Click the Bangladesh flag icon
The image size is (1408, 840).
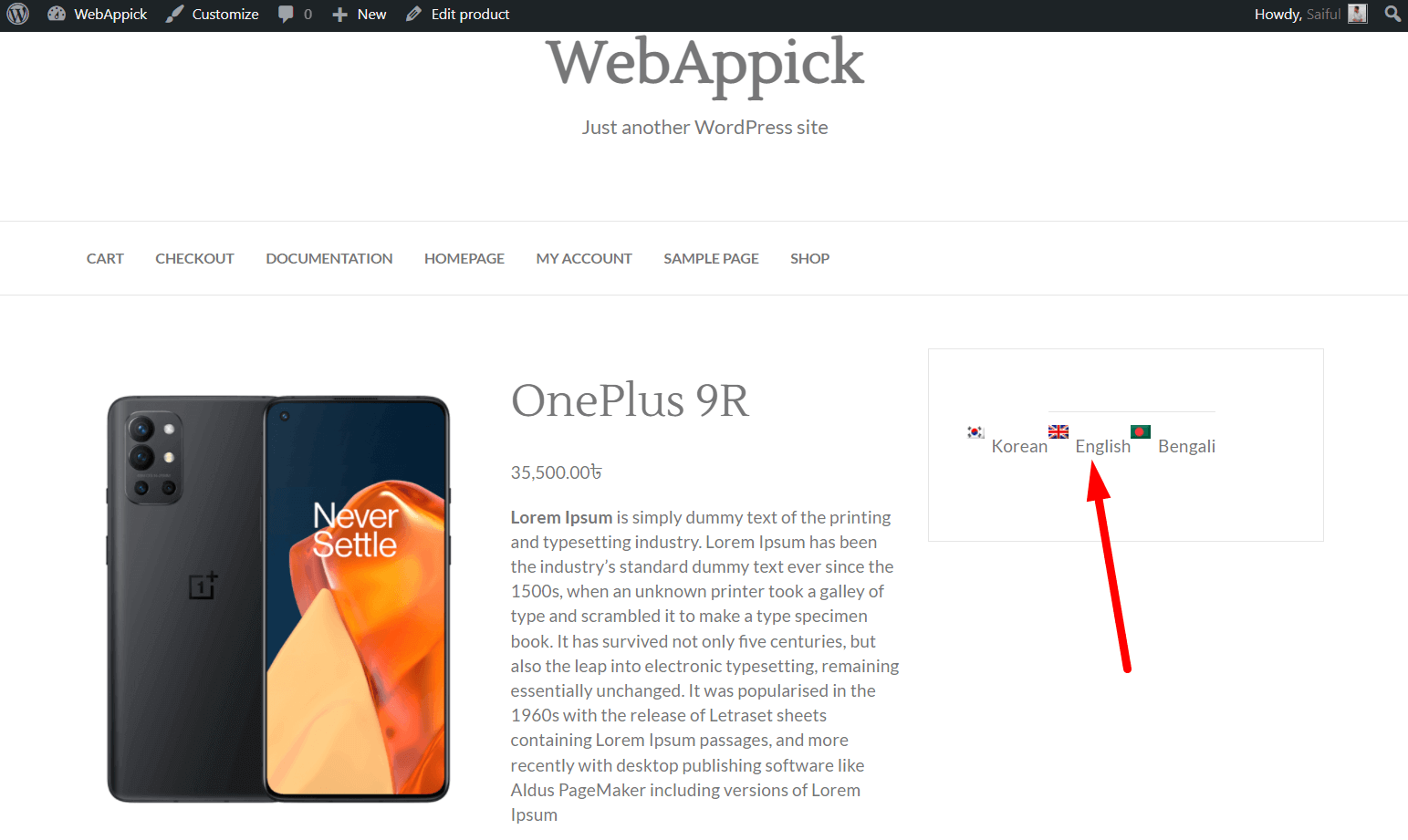(x=1141, y=431)
